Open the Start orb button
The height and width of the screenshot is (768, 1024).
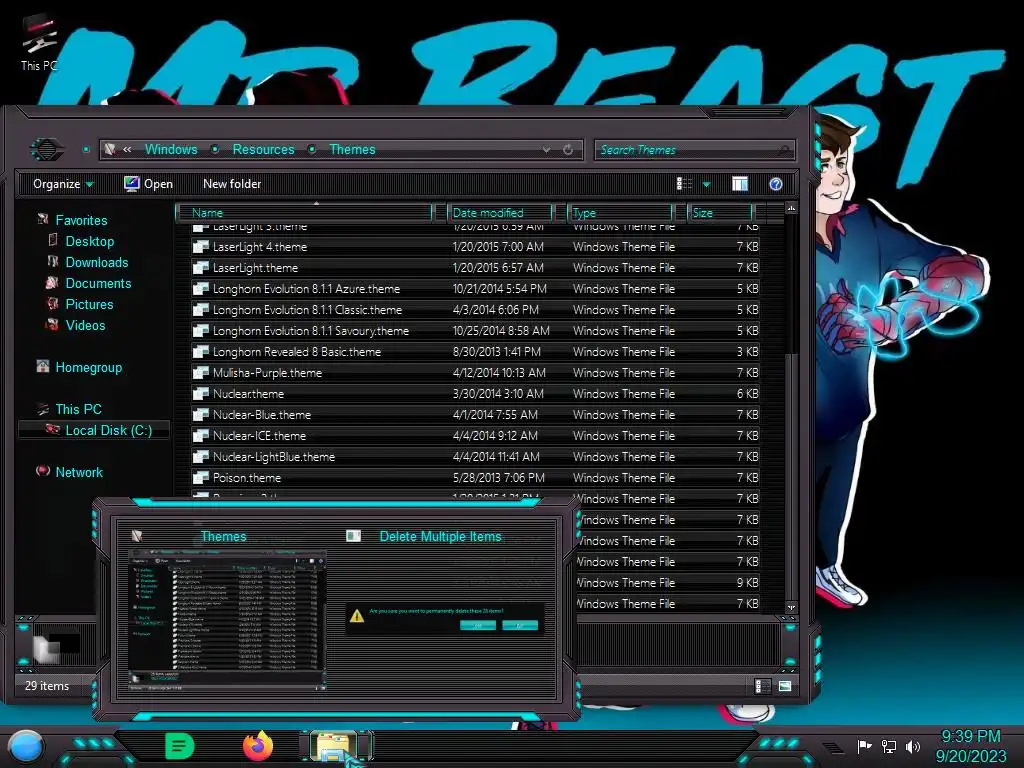26,746
